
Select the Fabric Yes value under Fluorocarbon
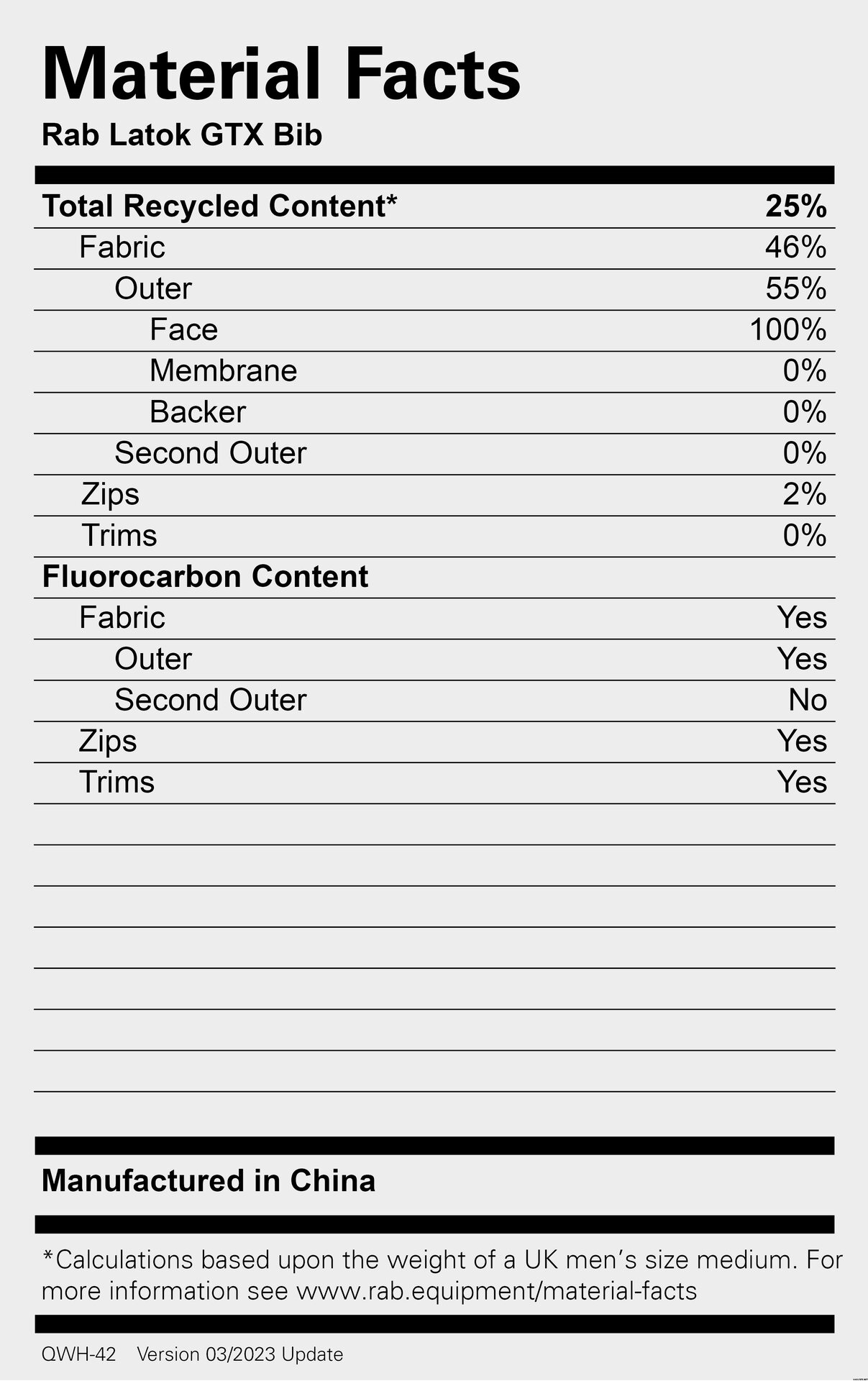tap(802, 618)
